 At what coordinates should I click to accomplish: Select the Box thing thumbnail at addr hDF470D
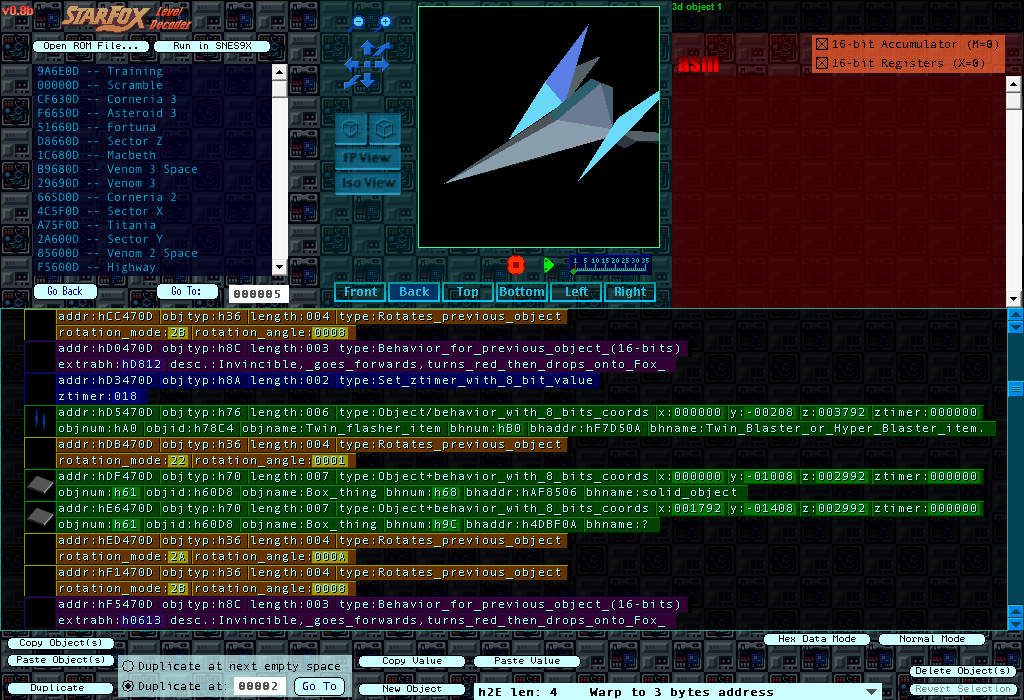(x=40, y=485)
